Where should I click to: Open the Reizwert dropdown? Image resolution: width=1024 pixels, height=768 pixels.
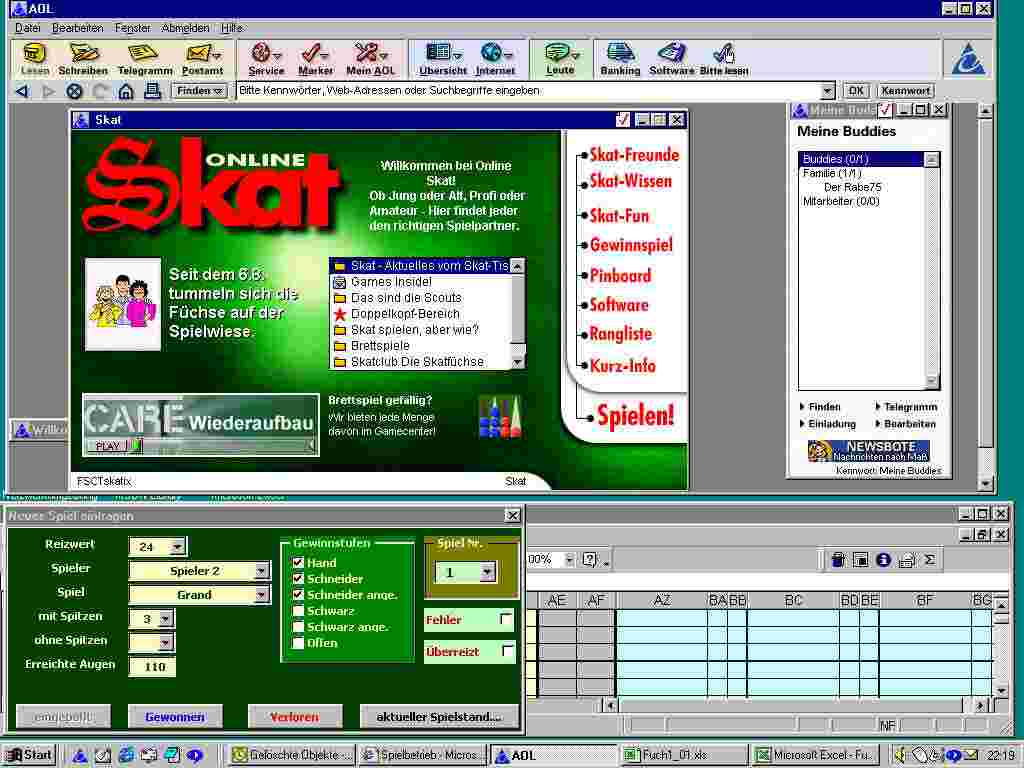[177, 546]
